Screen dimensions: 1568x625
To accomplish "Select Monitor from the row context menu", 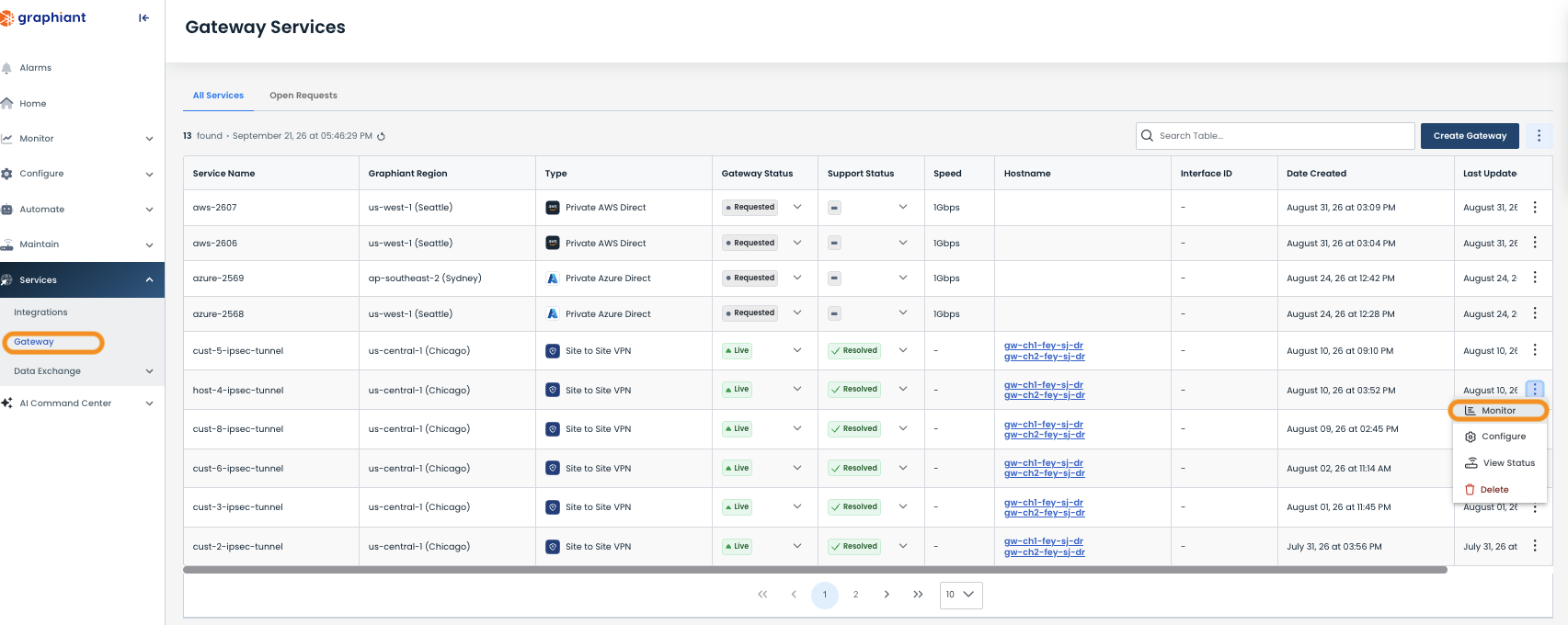I will tap(1499, 411).
